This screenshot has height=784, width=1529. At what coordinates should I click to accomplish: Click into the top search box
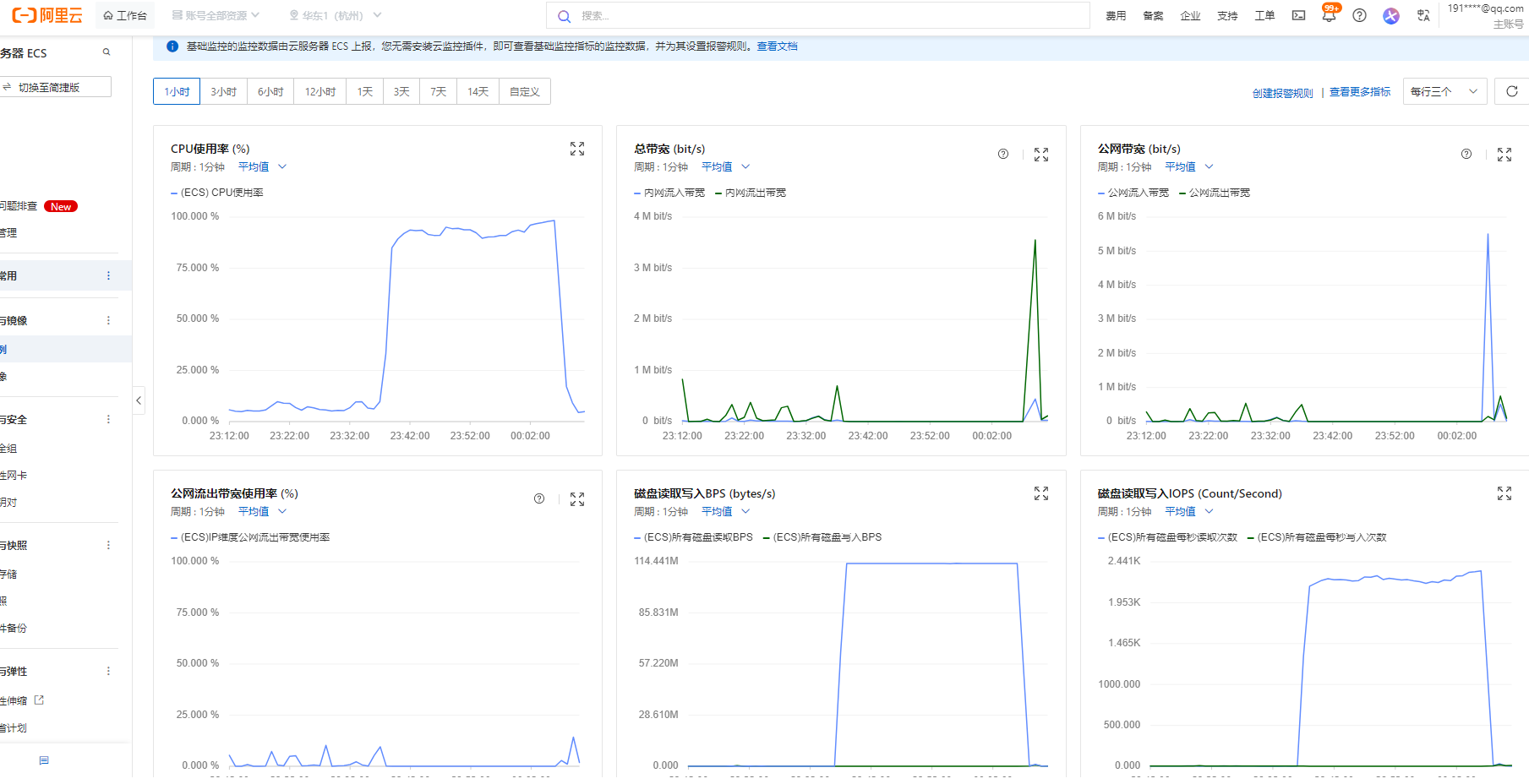818,15
